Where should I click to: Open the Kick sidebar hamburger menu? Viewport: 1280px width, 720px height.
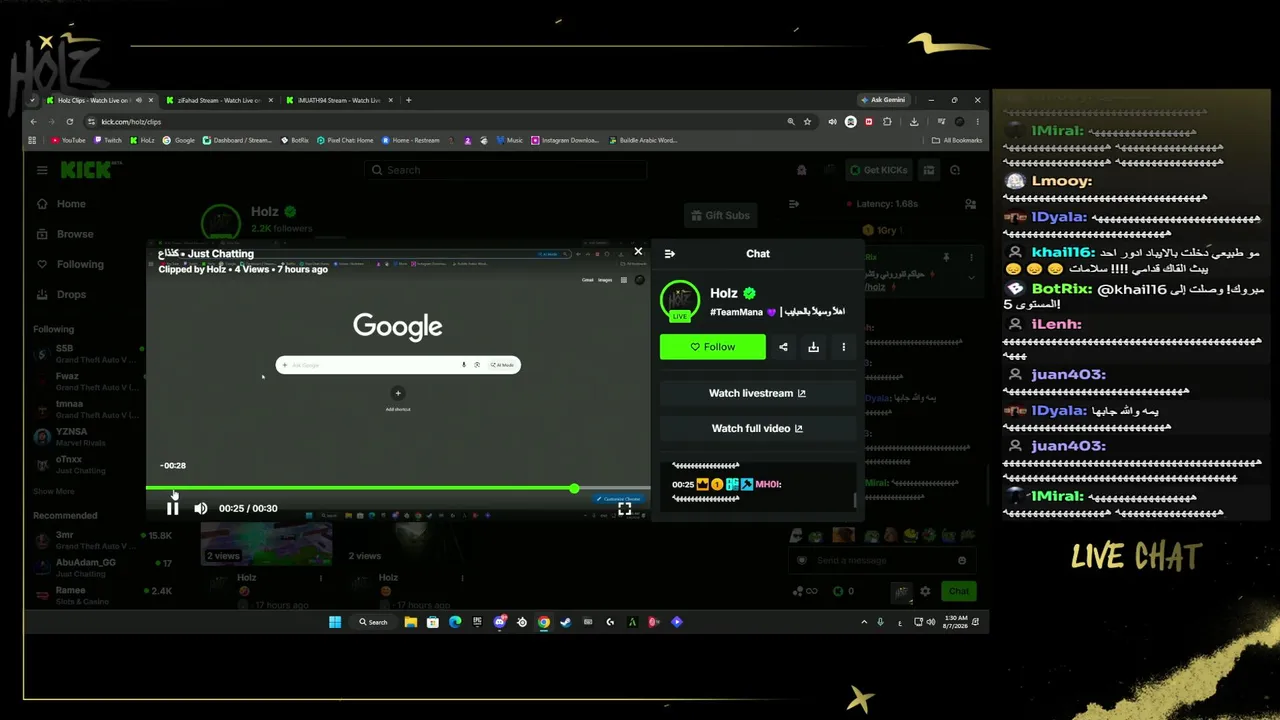pos(42,170)
